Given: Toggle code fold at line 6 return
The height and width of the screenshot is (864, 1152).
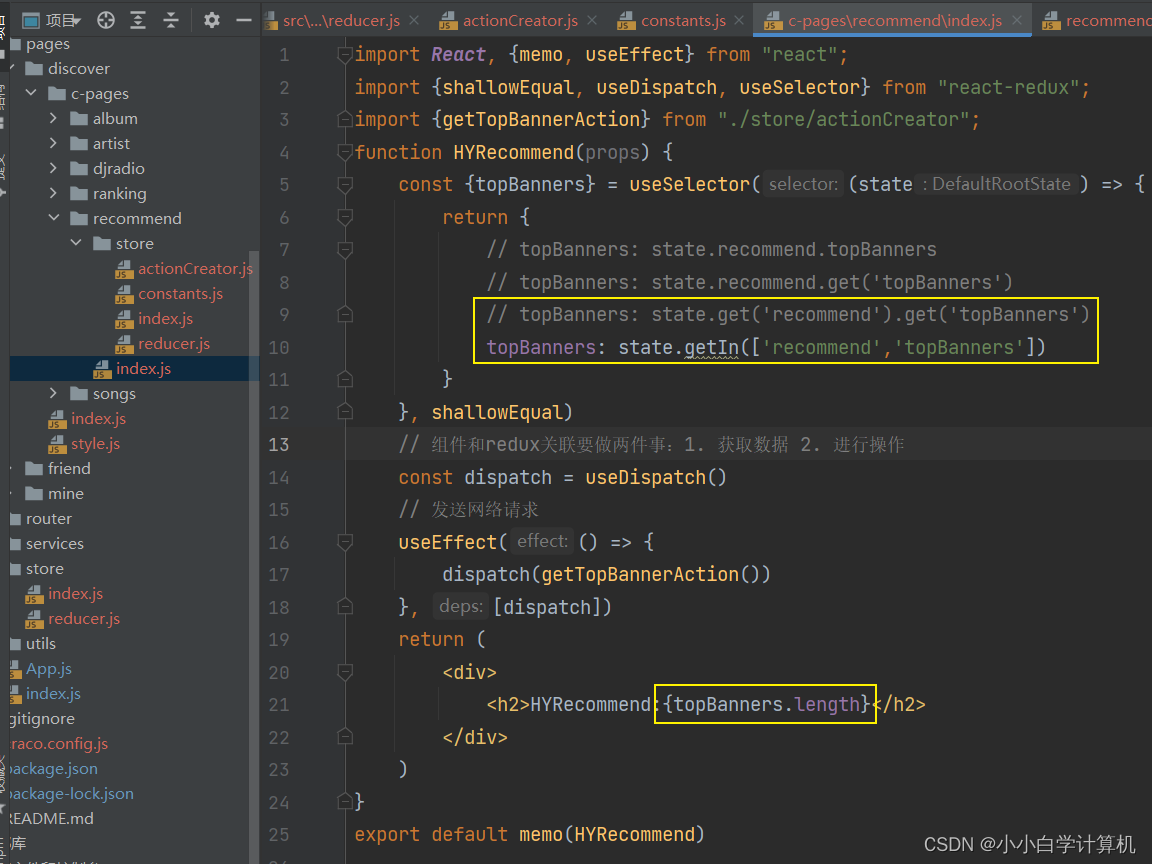Looking at the screenshot, I should pyautogui.click(x=345, y=217).
